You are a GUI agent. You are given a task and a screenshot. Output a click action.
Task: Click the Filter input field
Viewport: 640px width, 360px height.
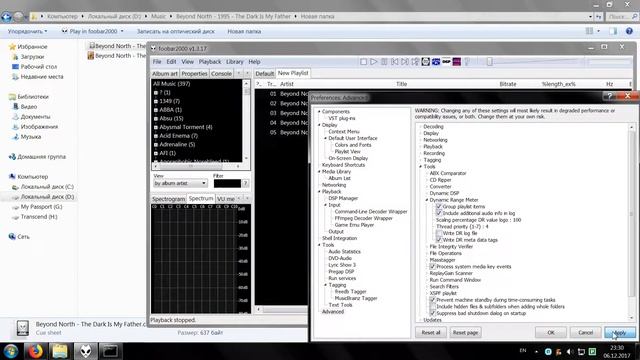coord(227,184)
